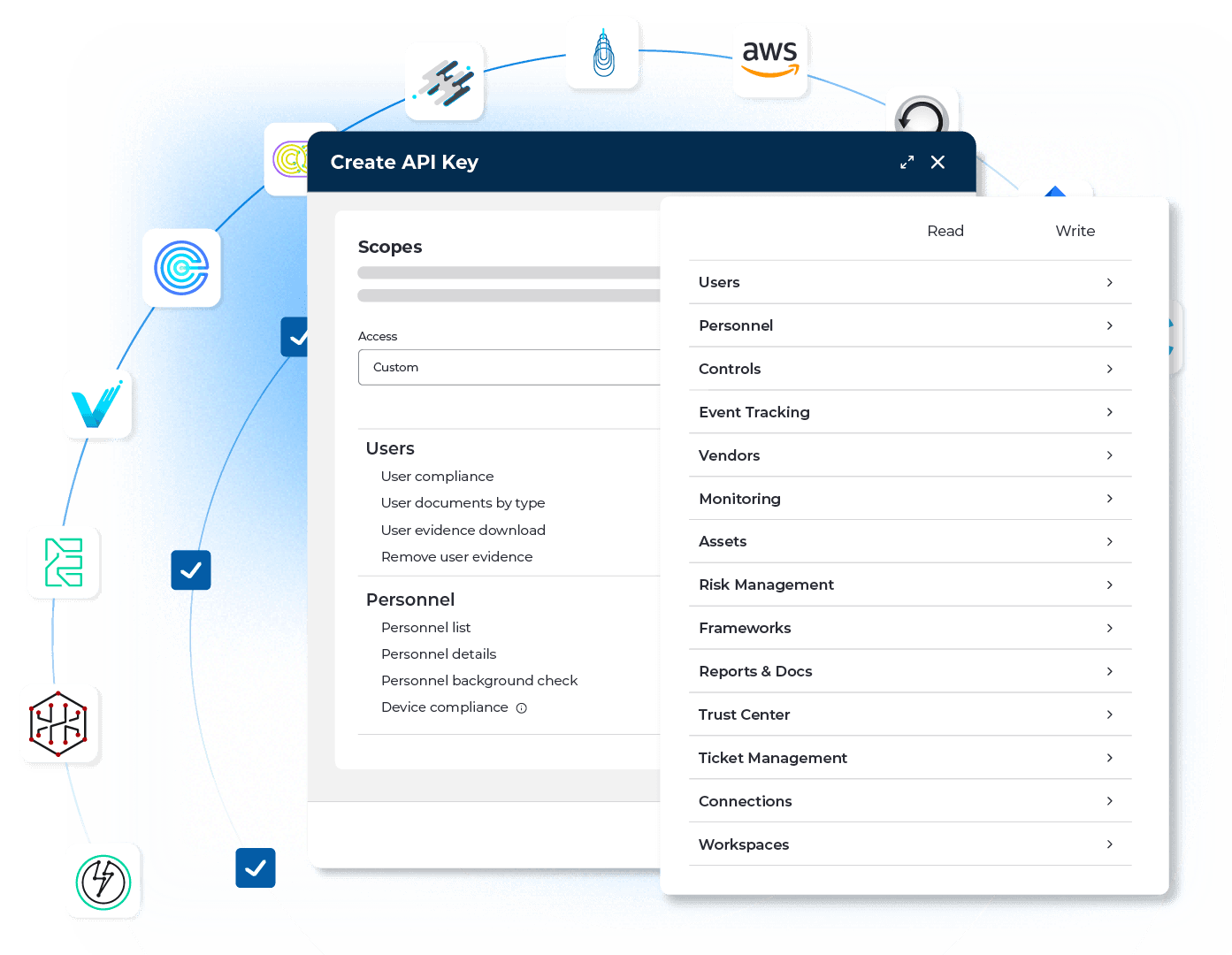Expand the Event Tracking scope chevron
Screen dimensions: 1232x955
tap(1109, 412)
